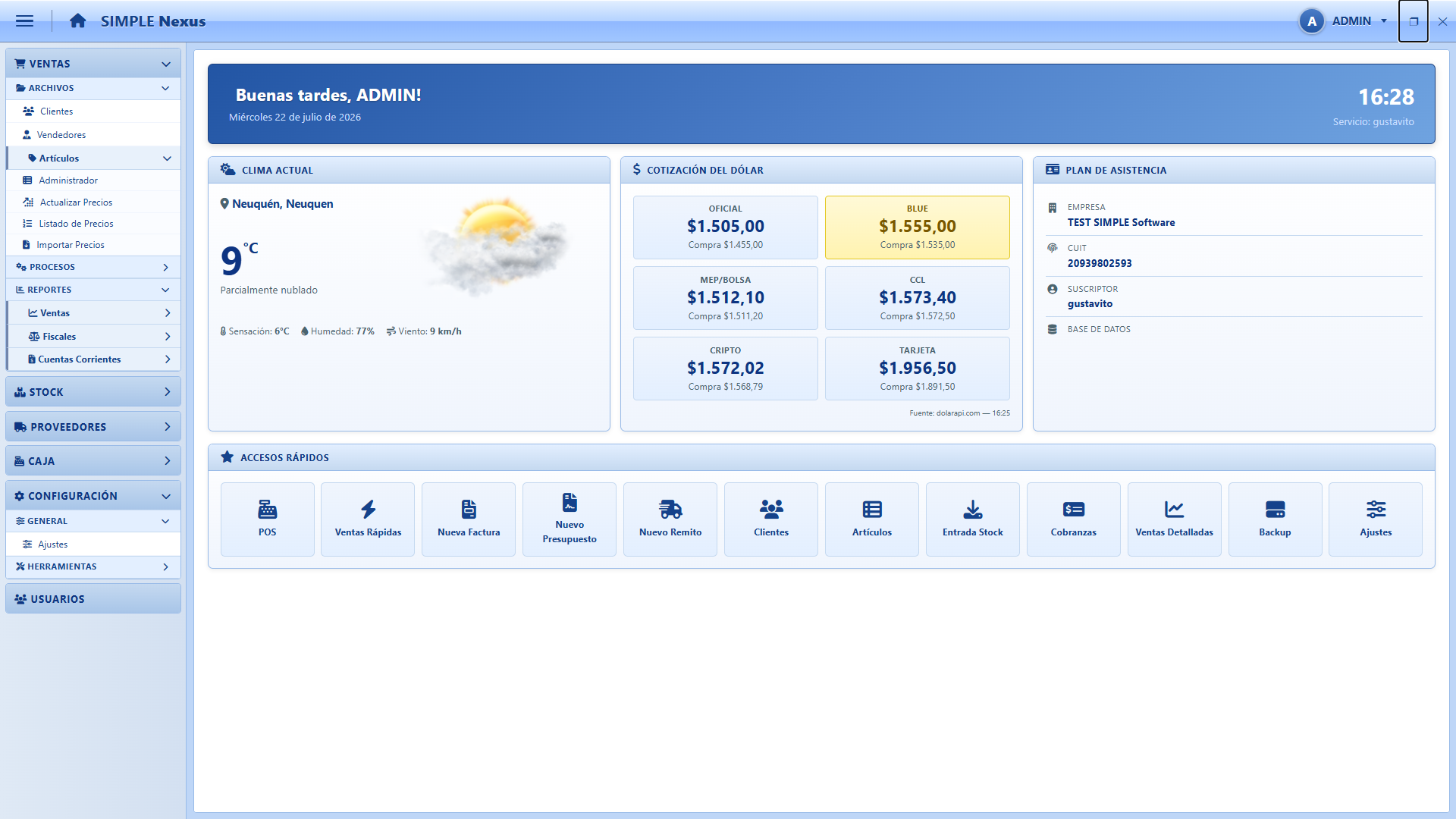The height and width of the screenshot is (819, 1456).
Task: Expand the STOCK section
Action: tap(93, 392)
